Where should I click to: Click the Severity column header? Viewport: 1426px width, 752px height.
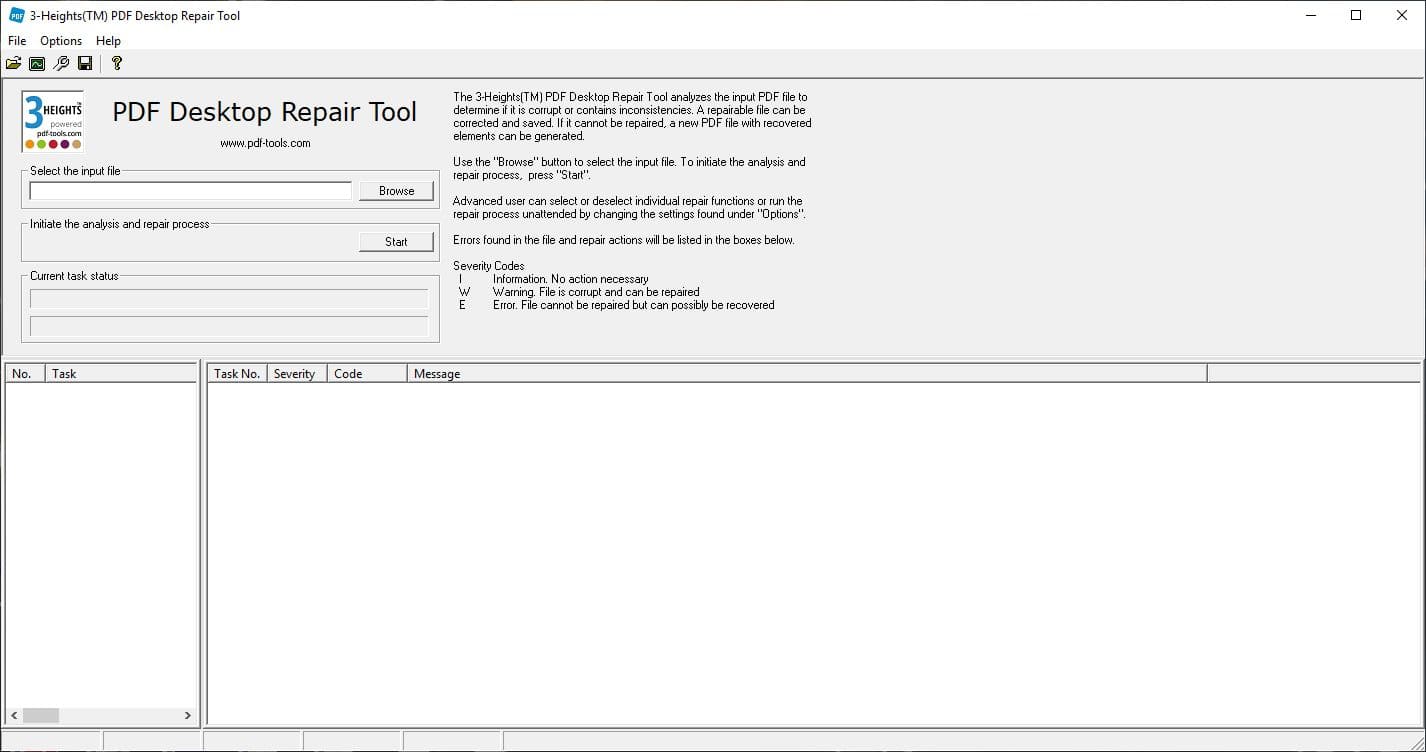click(297, 374)
